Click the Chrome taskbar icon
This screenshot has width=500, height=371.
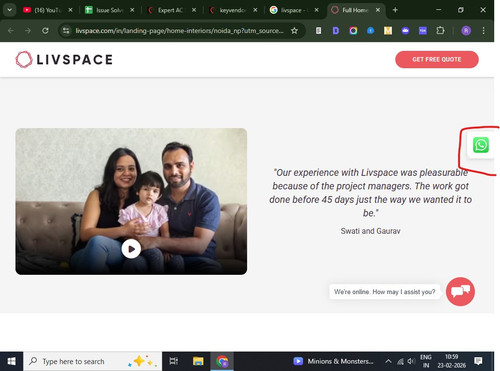click(x=222, y=361)
